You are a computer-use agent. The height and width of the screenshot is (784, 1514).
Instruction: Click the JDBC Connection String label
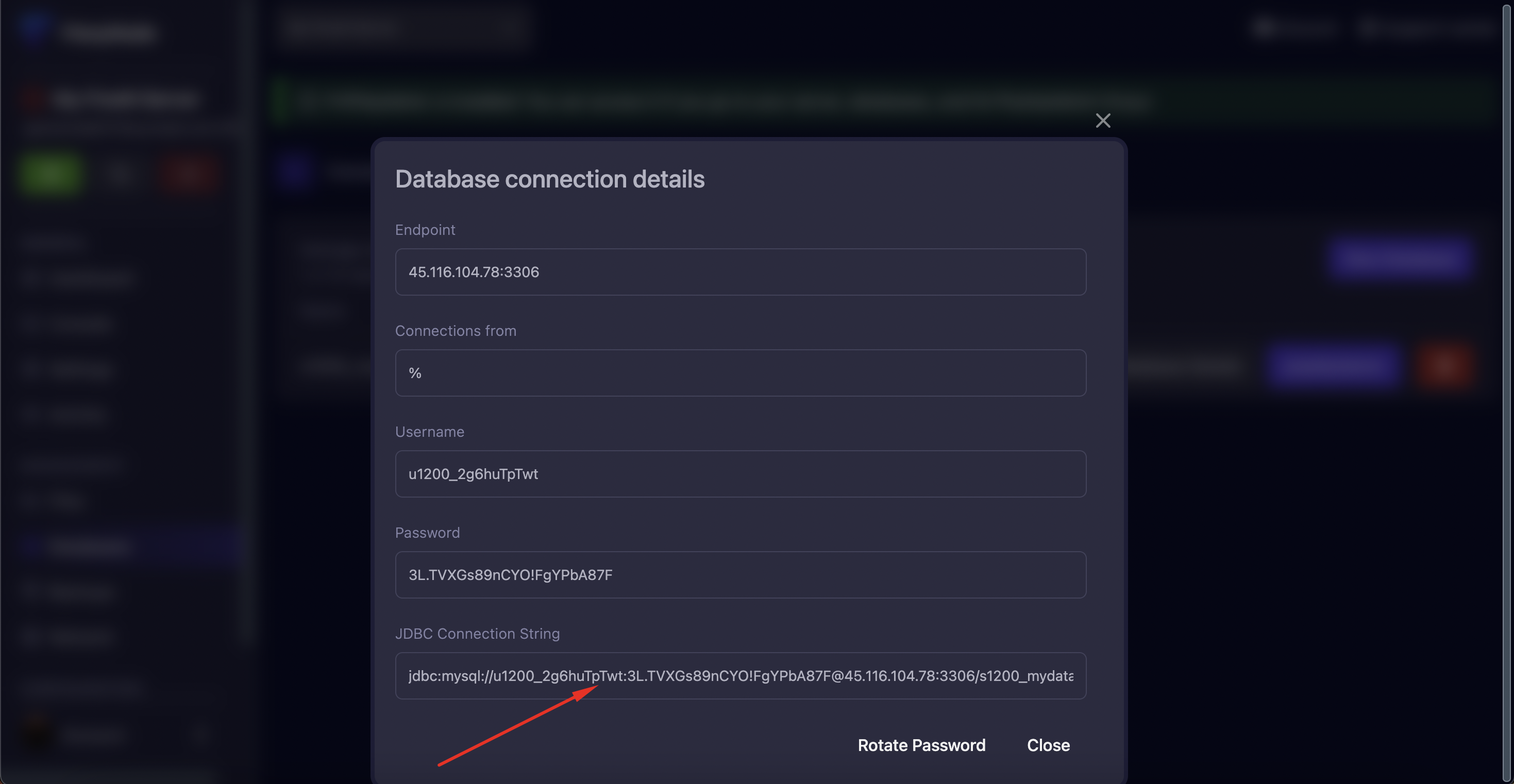click(477, 634)
